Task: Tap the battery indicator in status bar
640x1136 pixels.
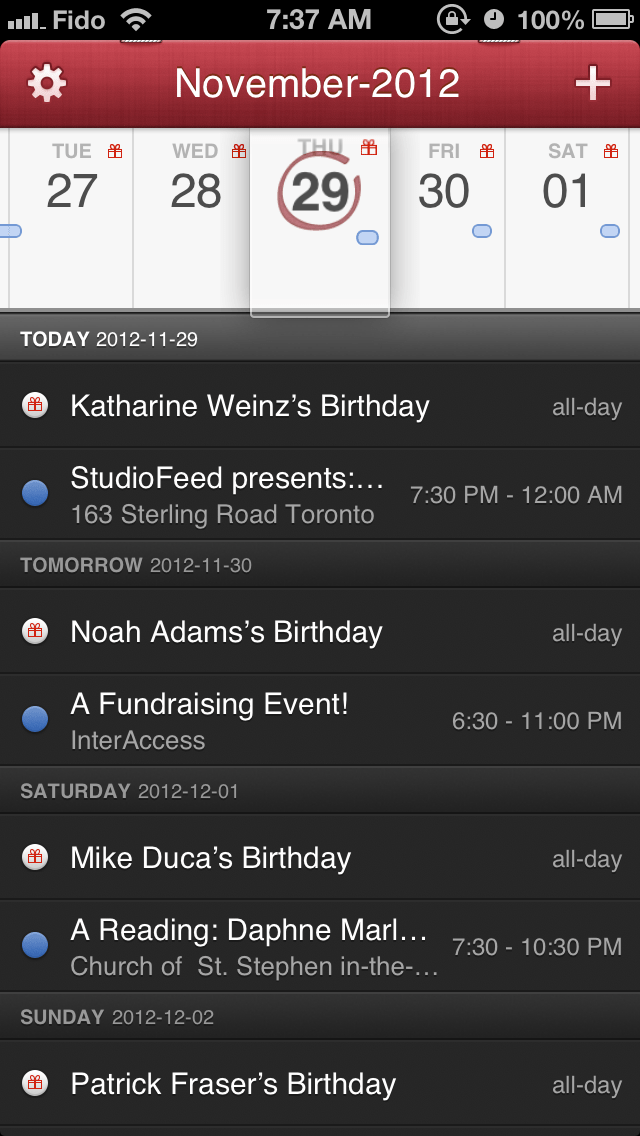Action: pyautogui.click(x=611, y=19)
